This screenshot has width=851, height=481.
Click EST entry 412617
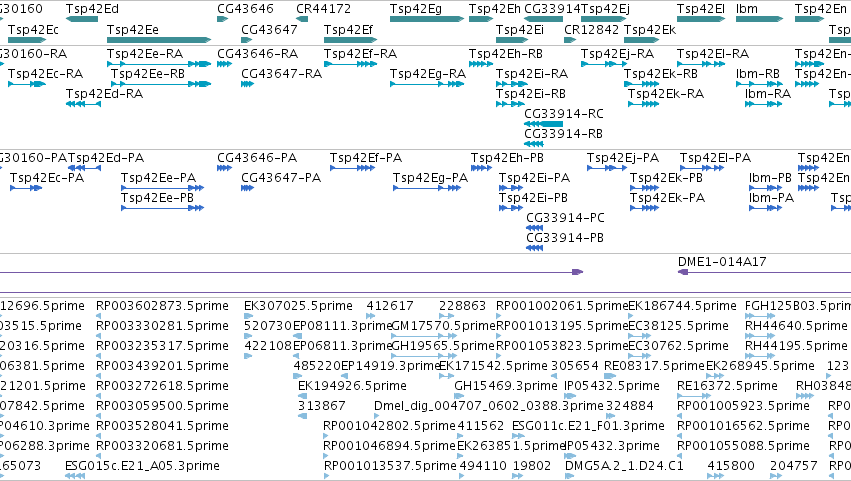pyautogui.click(x=390, y=306)
